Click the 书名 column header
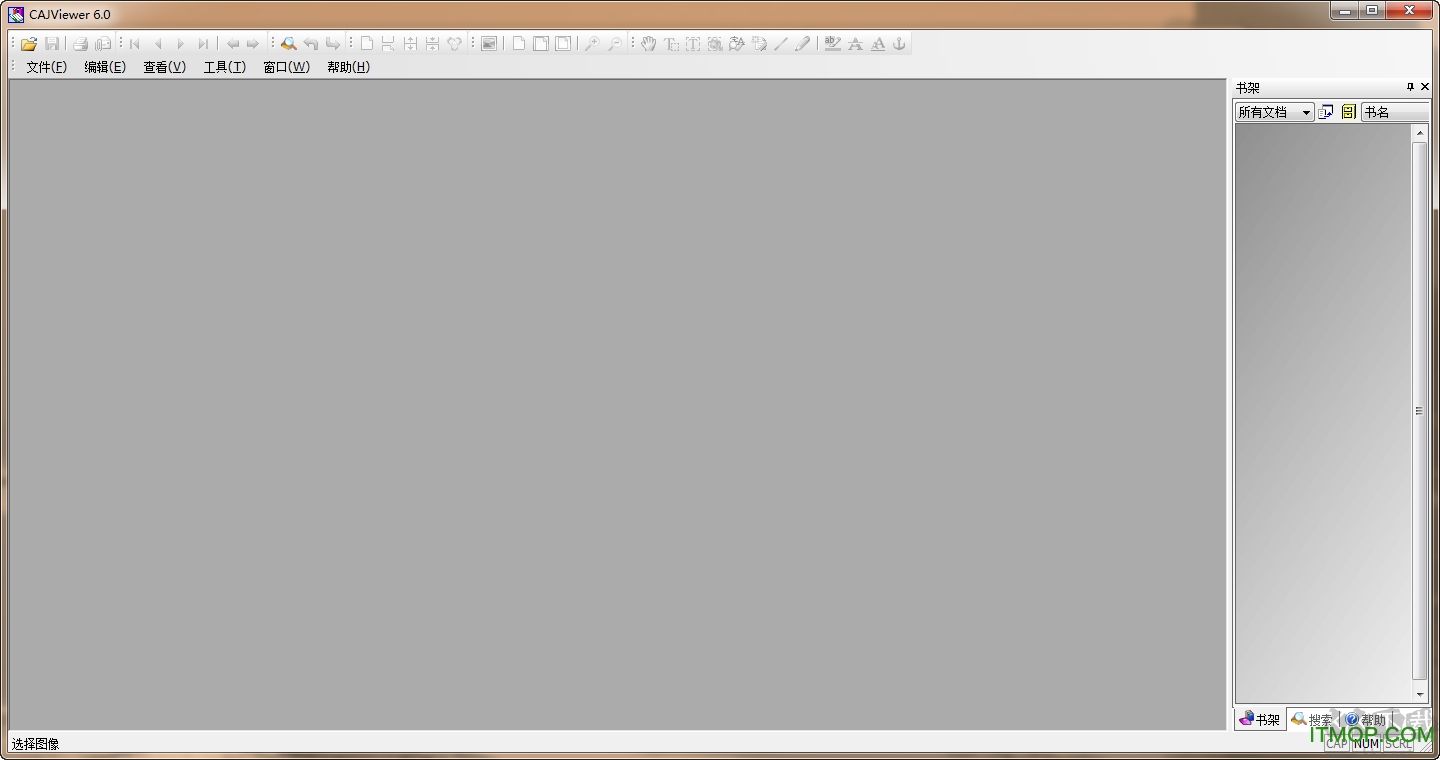 1396,112
